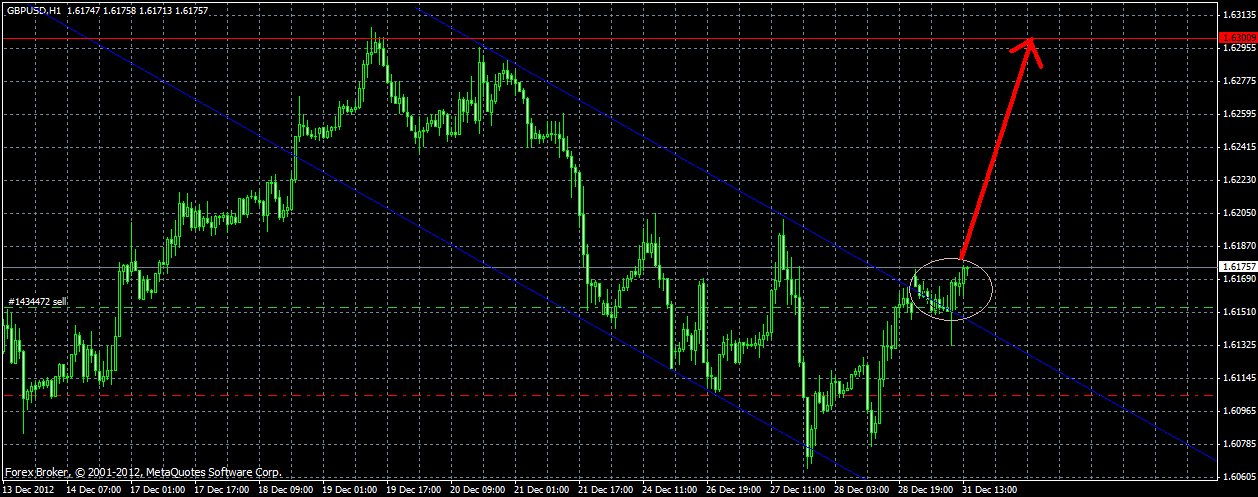Viewport: 1258px width, 497px height.
Task: Click the current price label 1.61757
Action: (1236, 267)
